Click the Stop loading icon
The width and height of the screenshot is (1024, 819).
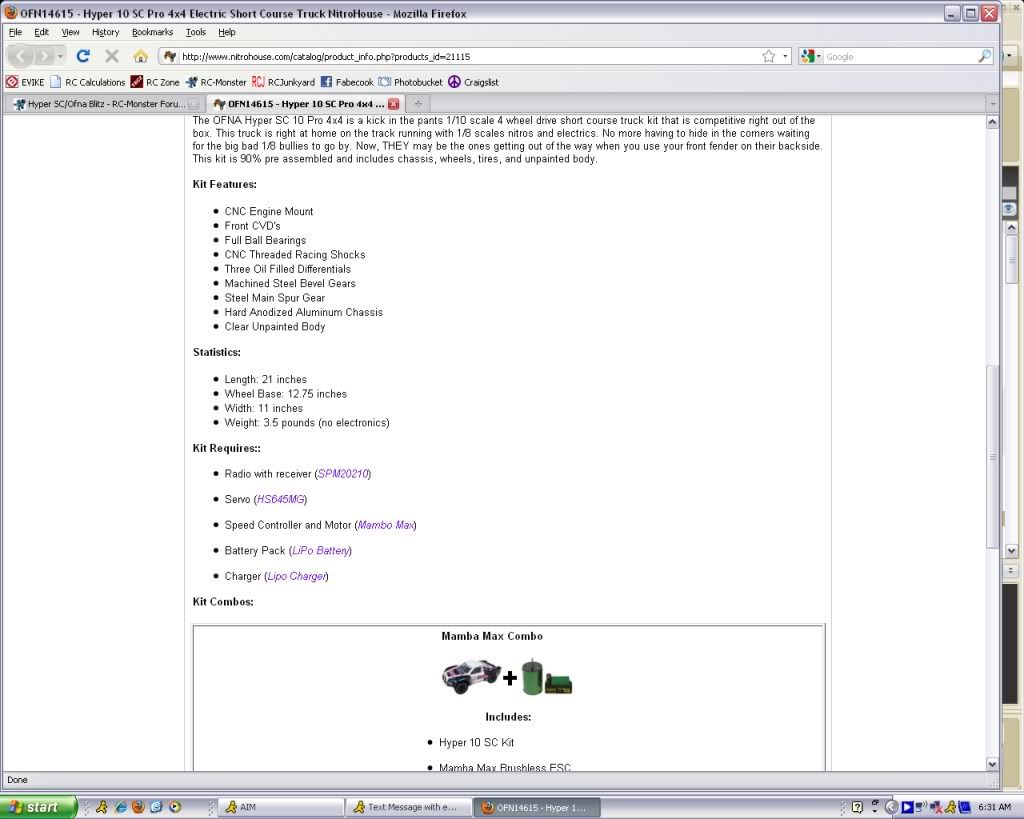(112, 56)
